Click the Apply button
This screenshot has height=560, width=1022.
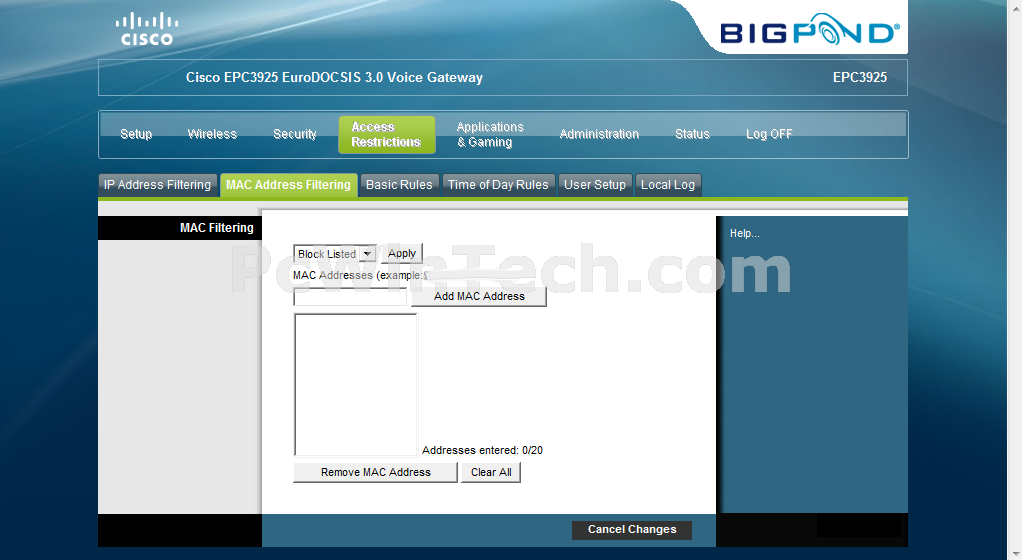(x=402, y=254)
